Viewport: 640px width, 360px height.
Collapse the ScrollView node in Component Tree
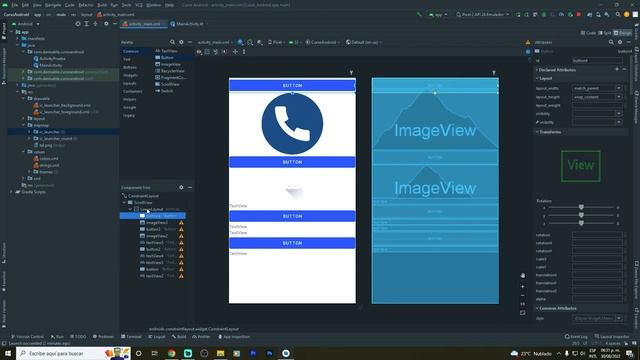point(124,202)
